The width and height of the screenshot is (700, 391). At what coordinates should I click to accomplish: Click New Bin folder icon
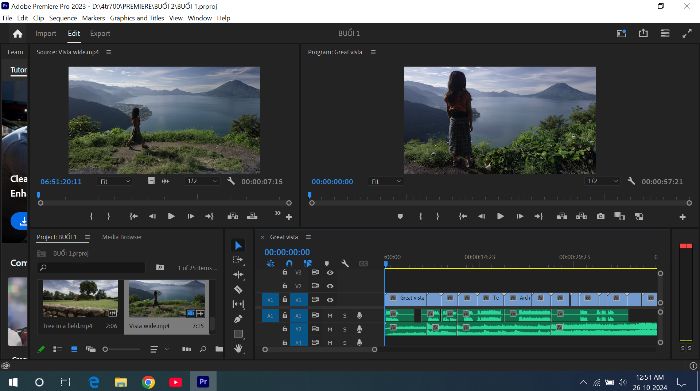pyautogui.click(x=219, y=349)
